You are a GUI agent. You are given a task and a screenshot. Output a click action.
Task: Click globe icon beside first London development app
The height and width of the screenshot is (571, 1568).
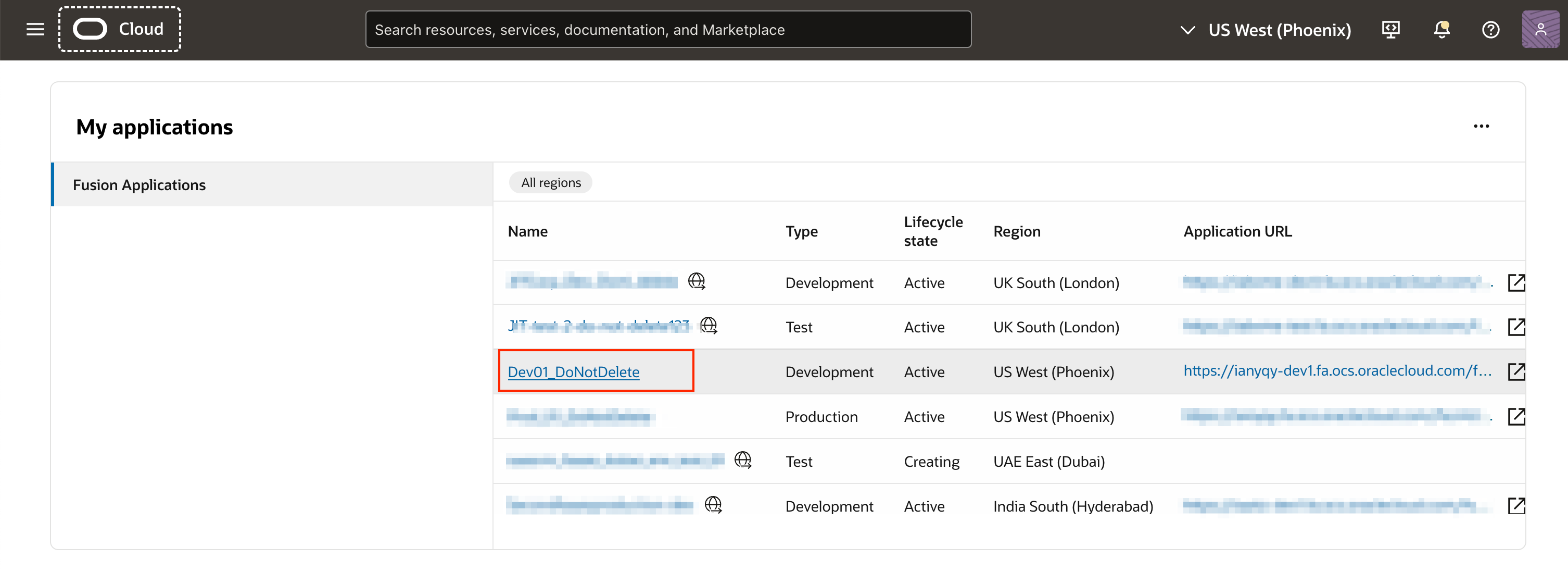697,281
